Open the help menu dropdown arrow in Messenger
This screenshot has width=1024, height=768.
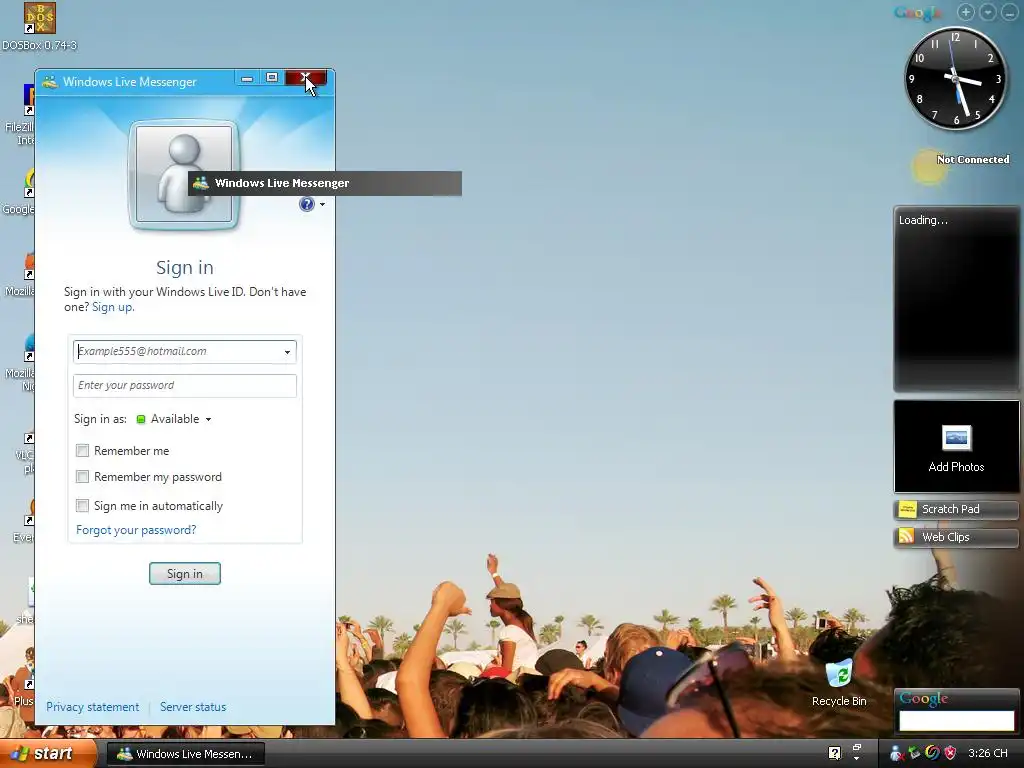323,204
